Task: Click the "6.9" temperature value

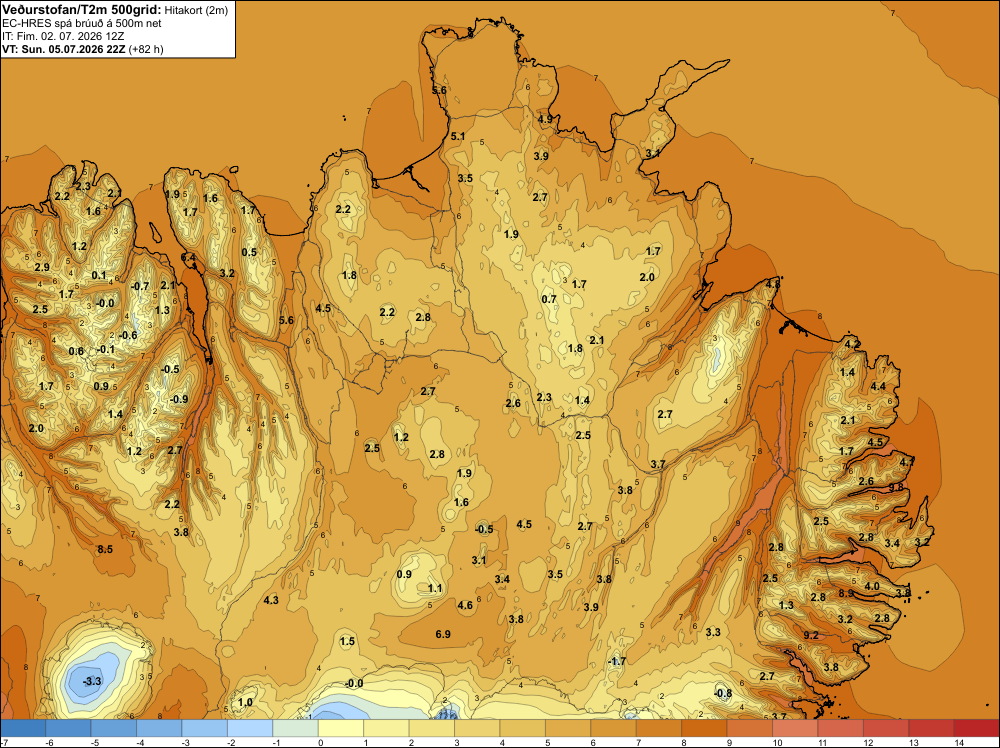Action: (x=443, y=634)
